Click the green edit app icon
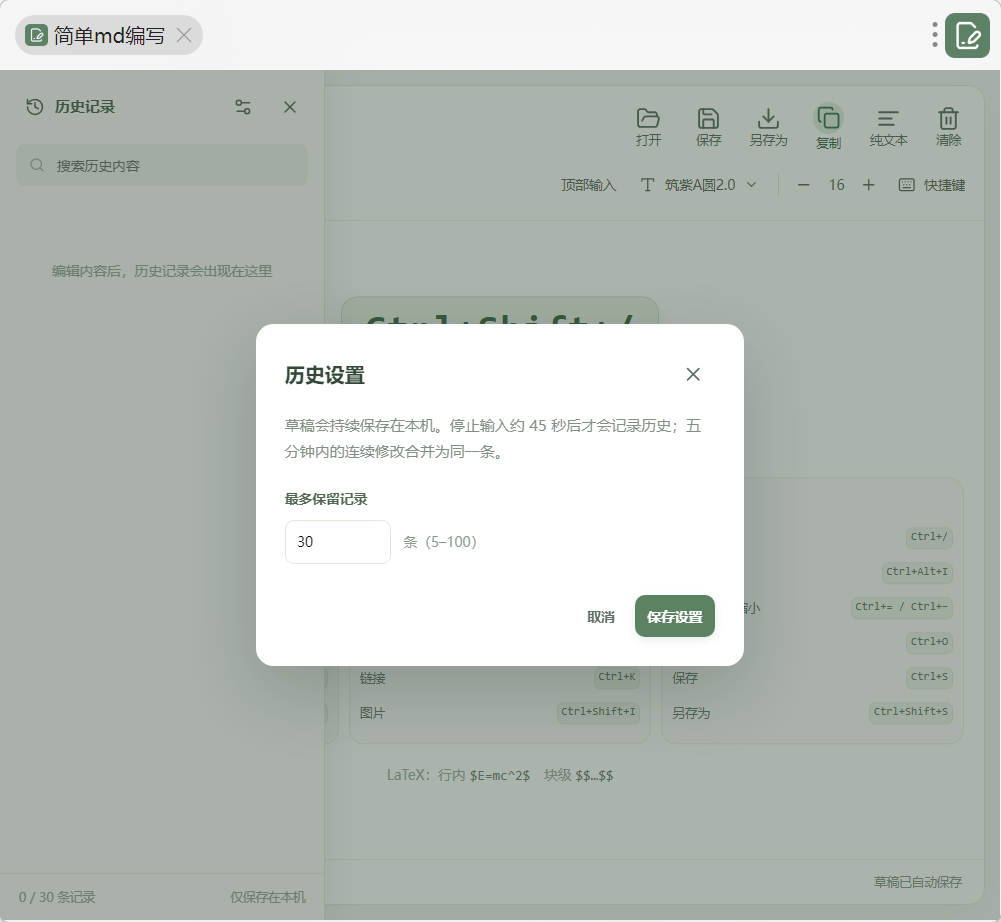This screenshot has height=922, width=1001. (x=967, y=35)
